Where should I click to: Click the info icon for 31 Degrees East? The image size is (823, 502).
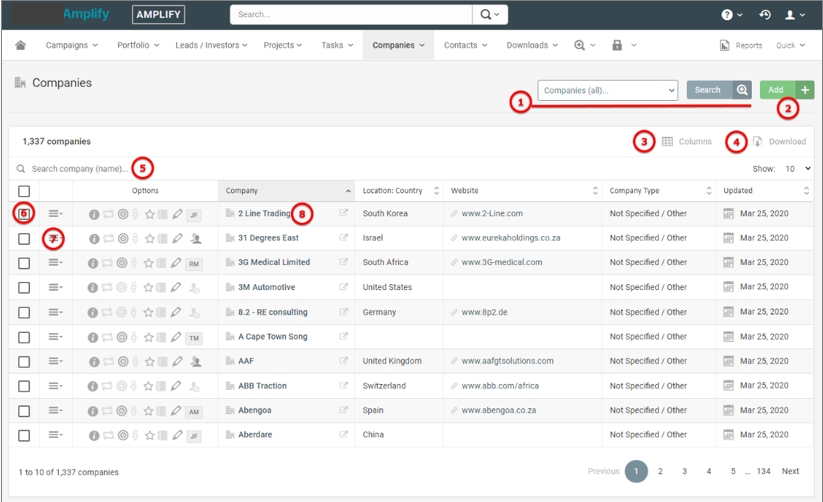coord(94,239)
